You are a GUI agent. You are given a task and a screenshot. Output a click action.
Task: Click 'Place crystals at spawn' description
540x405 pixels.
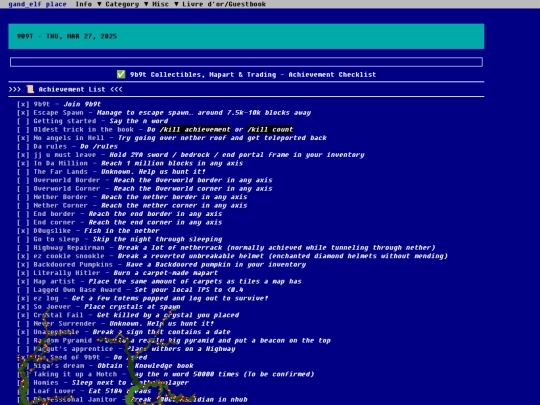point(132,307)
